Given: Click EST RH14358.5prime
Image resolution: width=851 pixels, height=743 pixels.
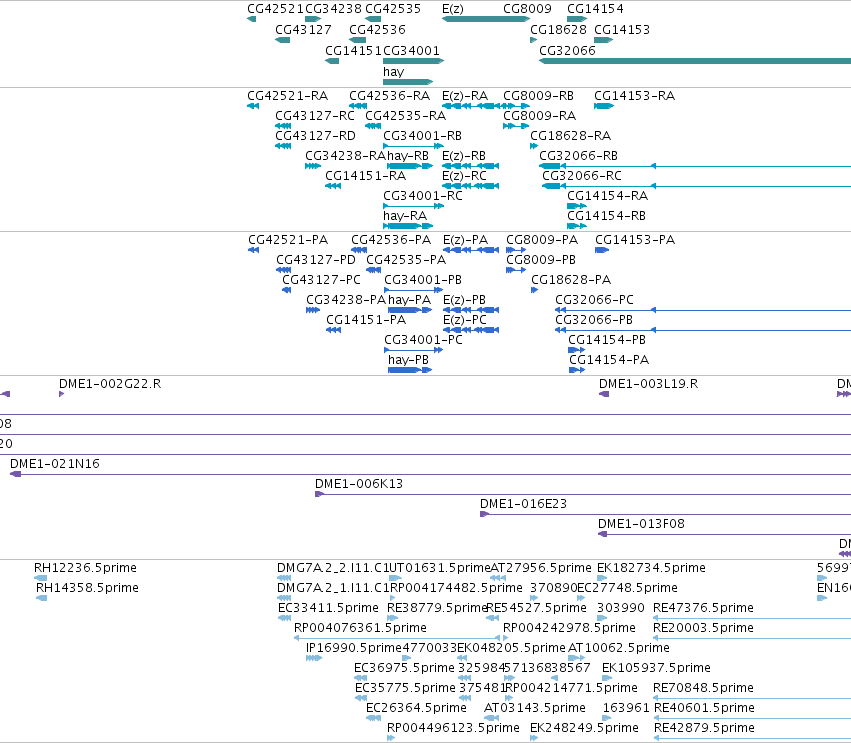Looking at the screenshot, I should (x=87, y=588).
